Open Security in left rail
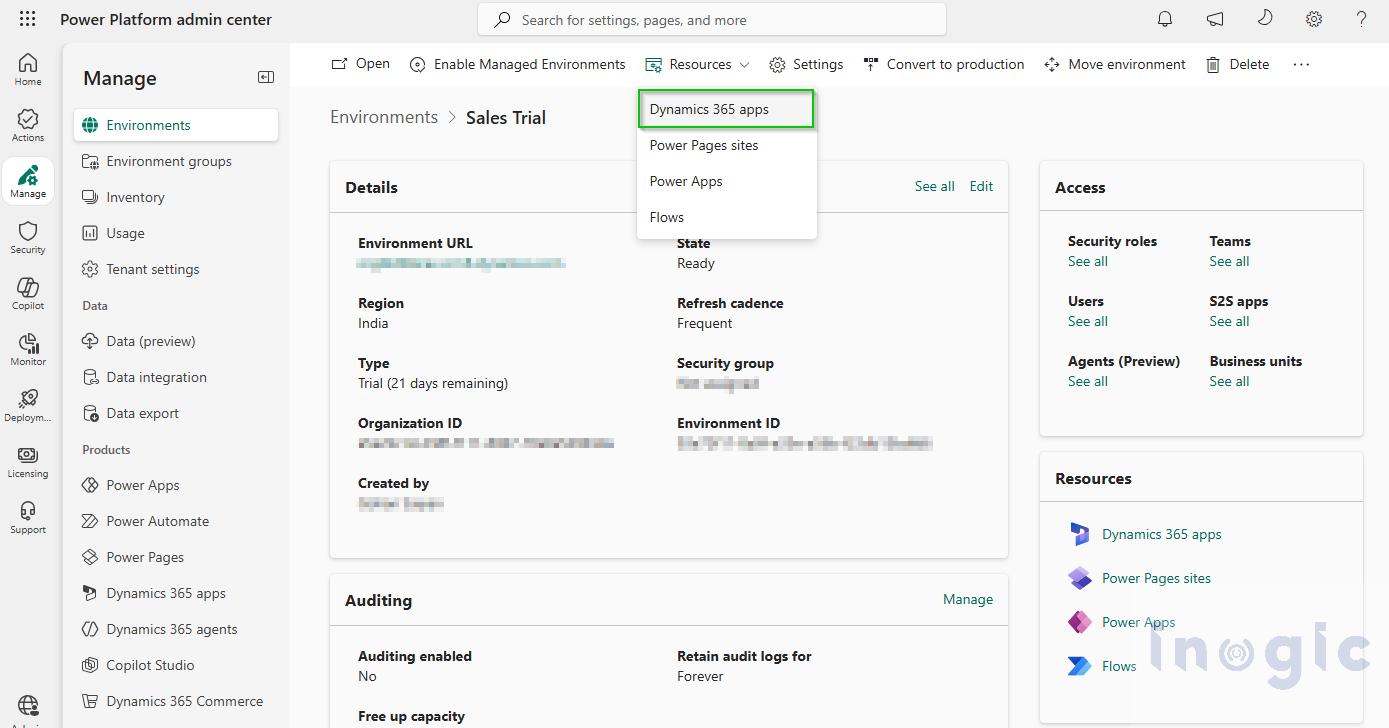This screenshot has width=1389, height=728. [x=28, y=237]
